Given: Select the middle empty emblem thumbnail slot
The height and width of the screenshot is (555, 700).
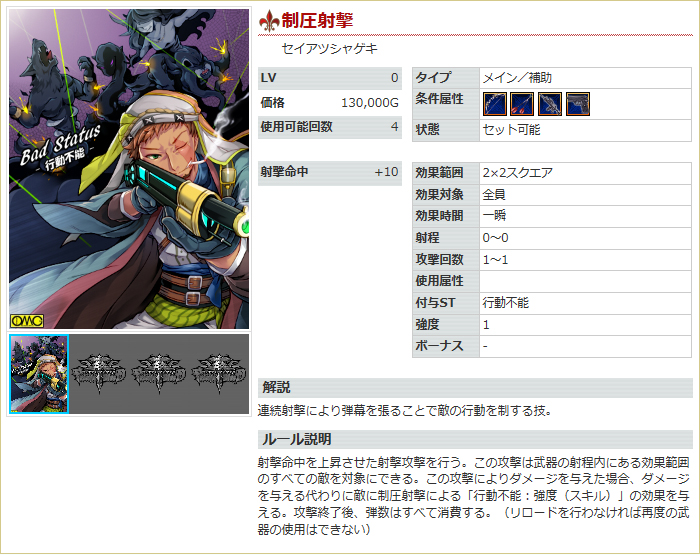Looking at the screenshot, I should [158, 374].
